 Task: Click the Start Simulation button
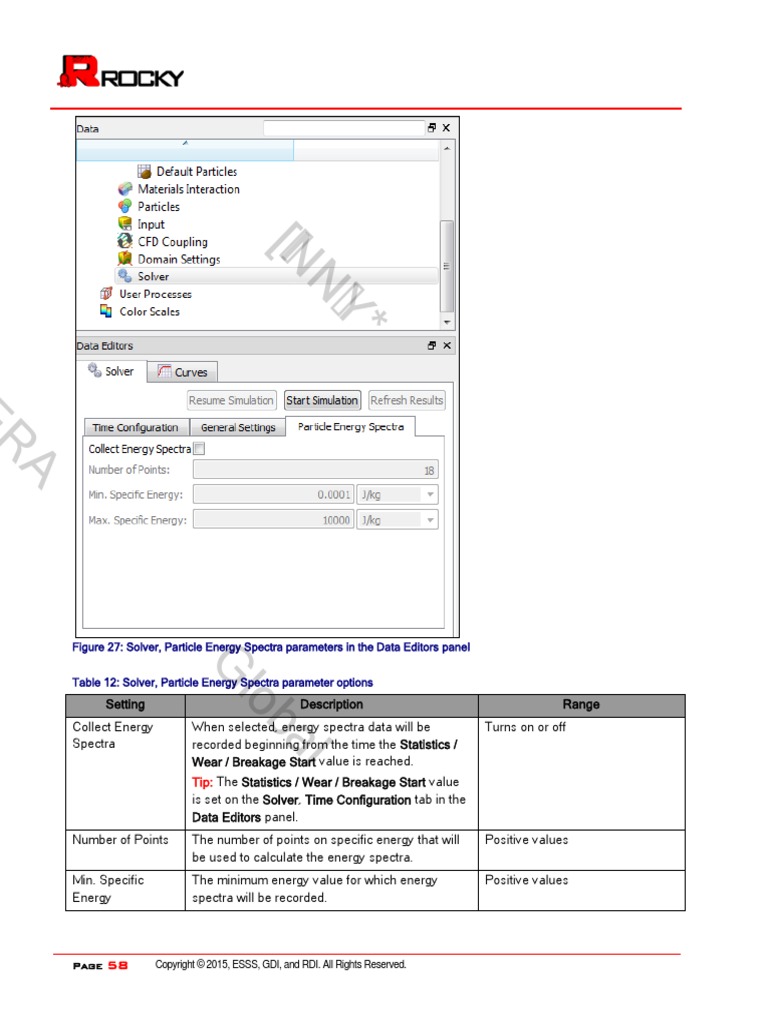point(322,400)
